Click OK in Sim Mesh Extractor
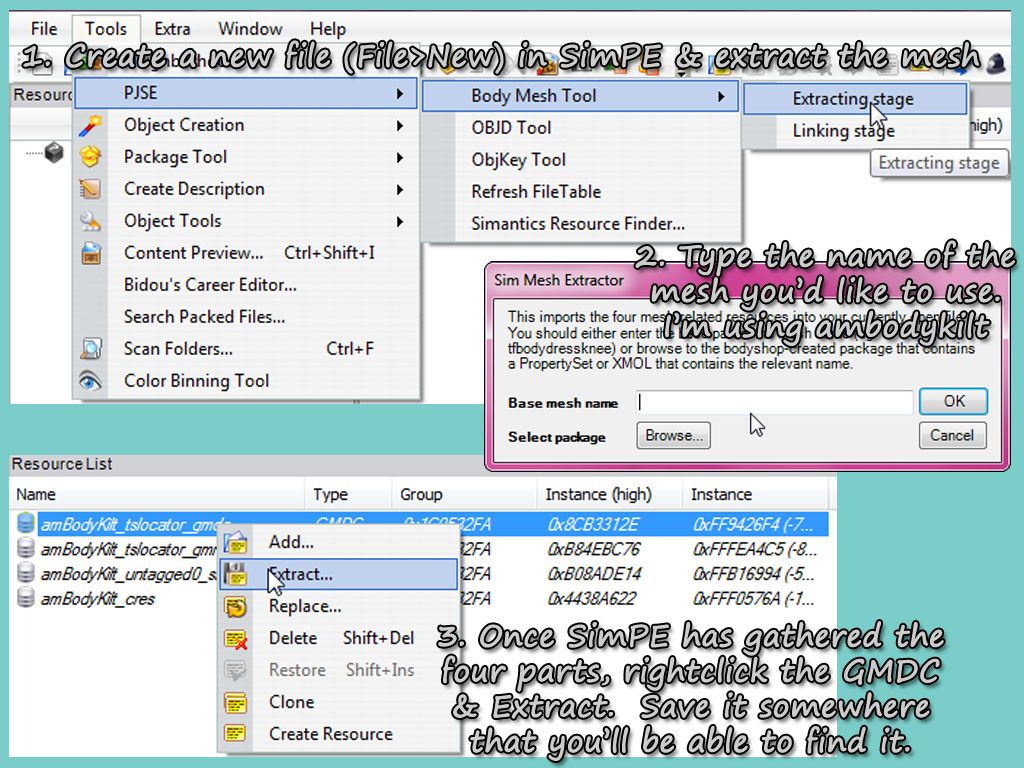Image resolution: width=1024 pixels, height=768 pixels. [953, 401]
